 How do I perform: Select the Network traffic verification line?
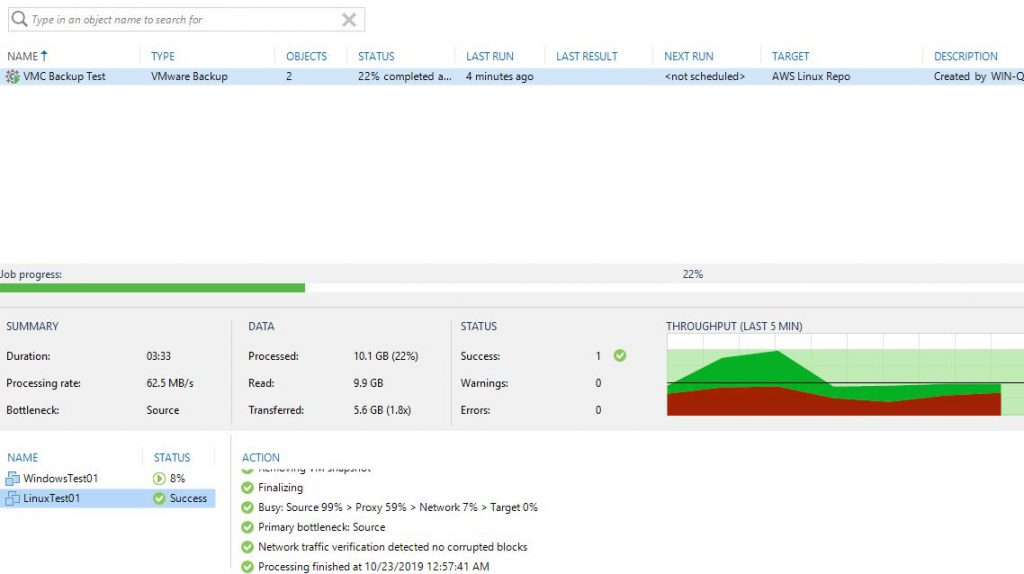(x=392, y=547)
